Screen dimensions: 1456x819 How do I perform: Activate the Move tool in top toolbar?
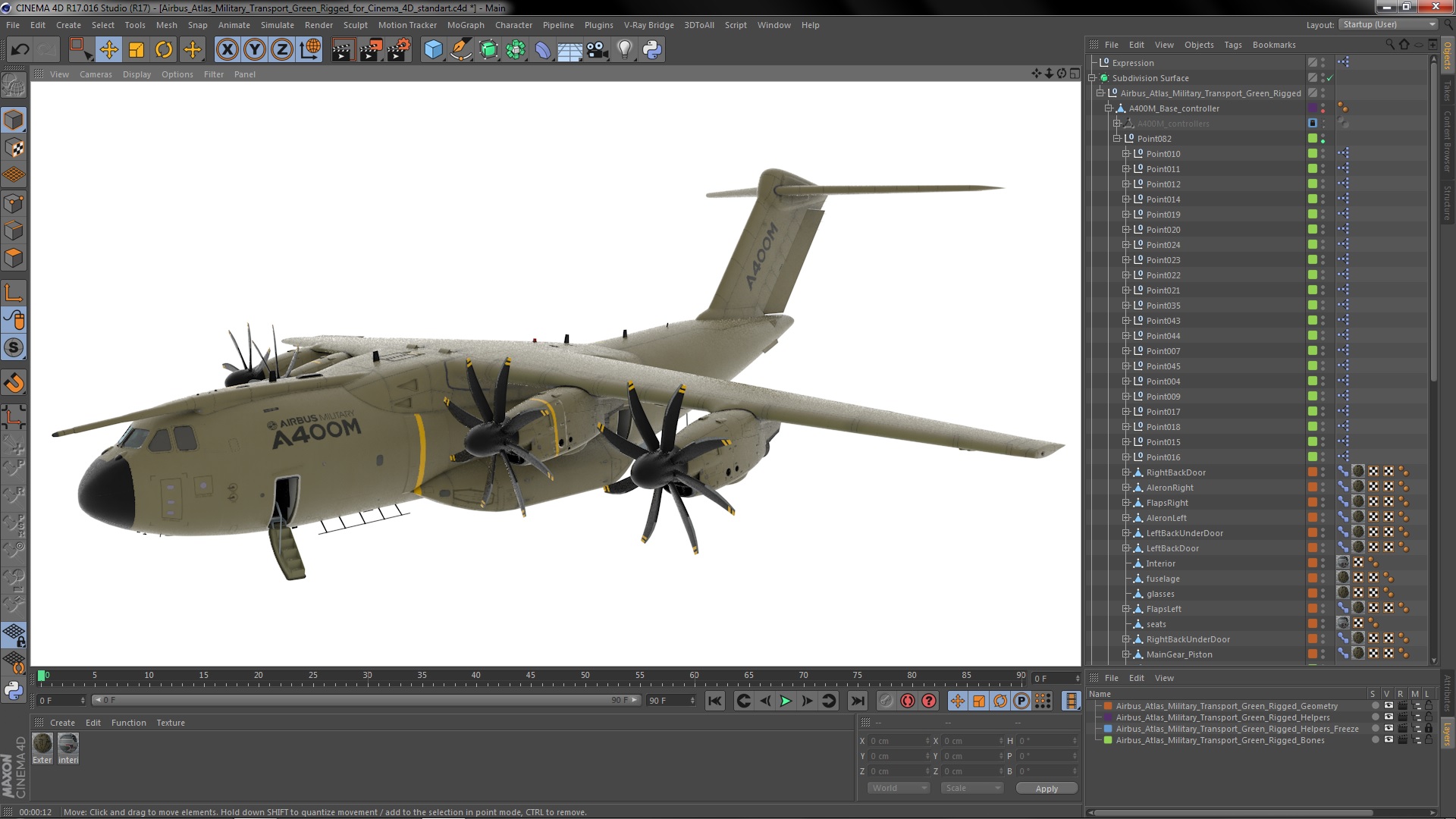pos(108,50)
